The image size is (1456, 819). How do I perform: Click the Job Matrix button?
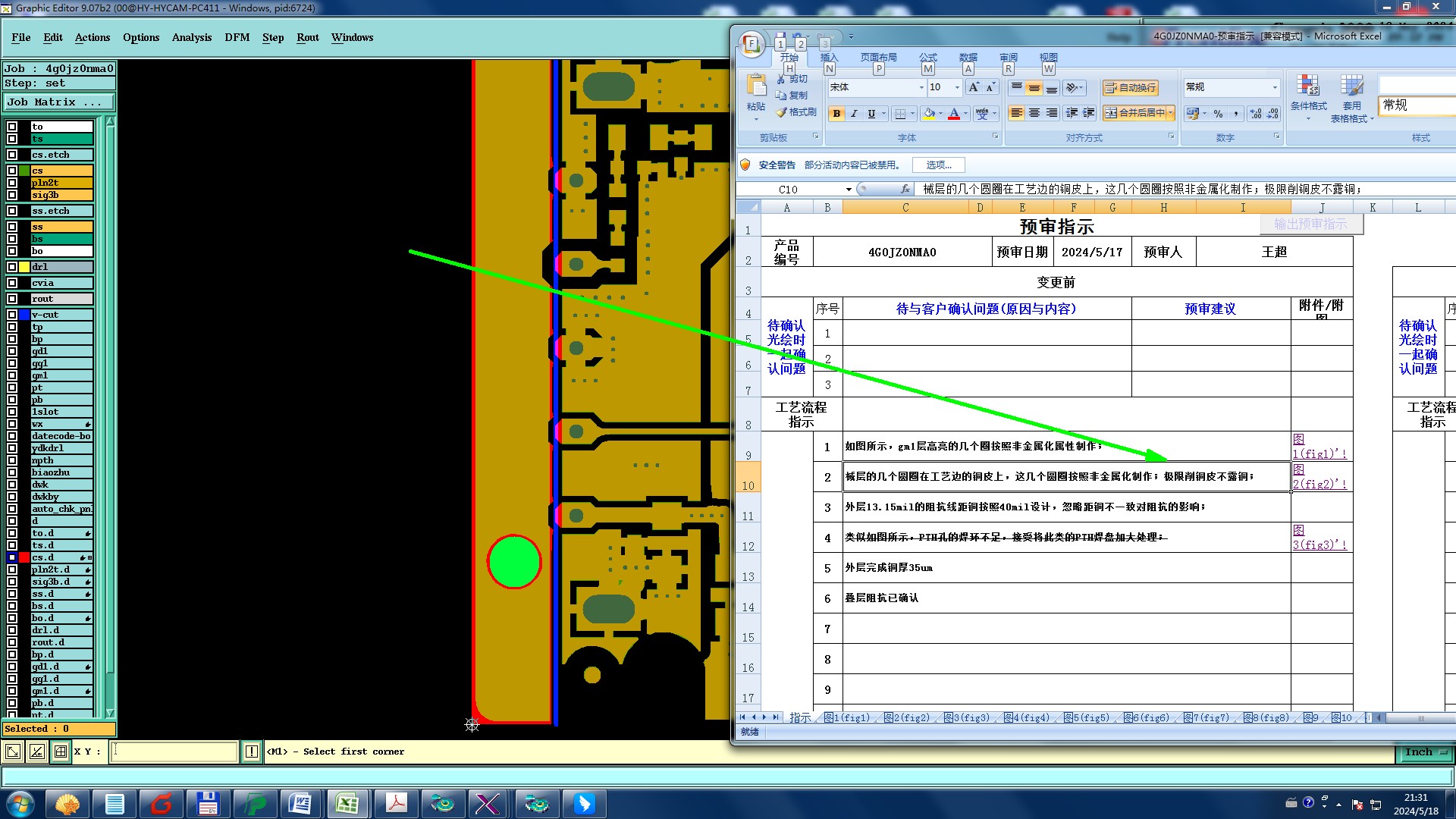click(59, 102)
